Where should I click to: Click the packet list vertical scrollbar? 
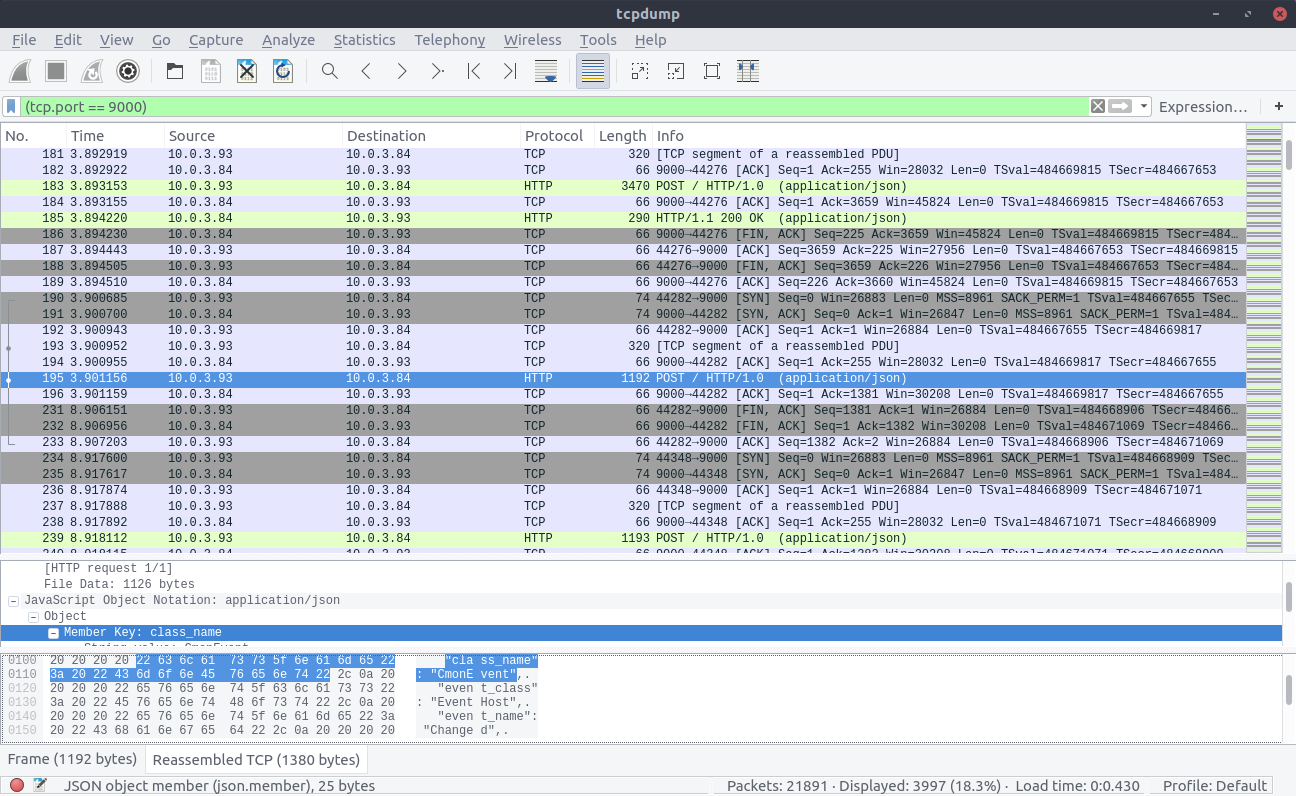pos(1289,340)
